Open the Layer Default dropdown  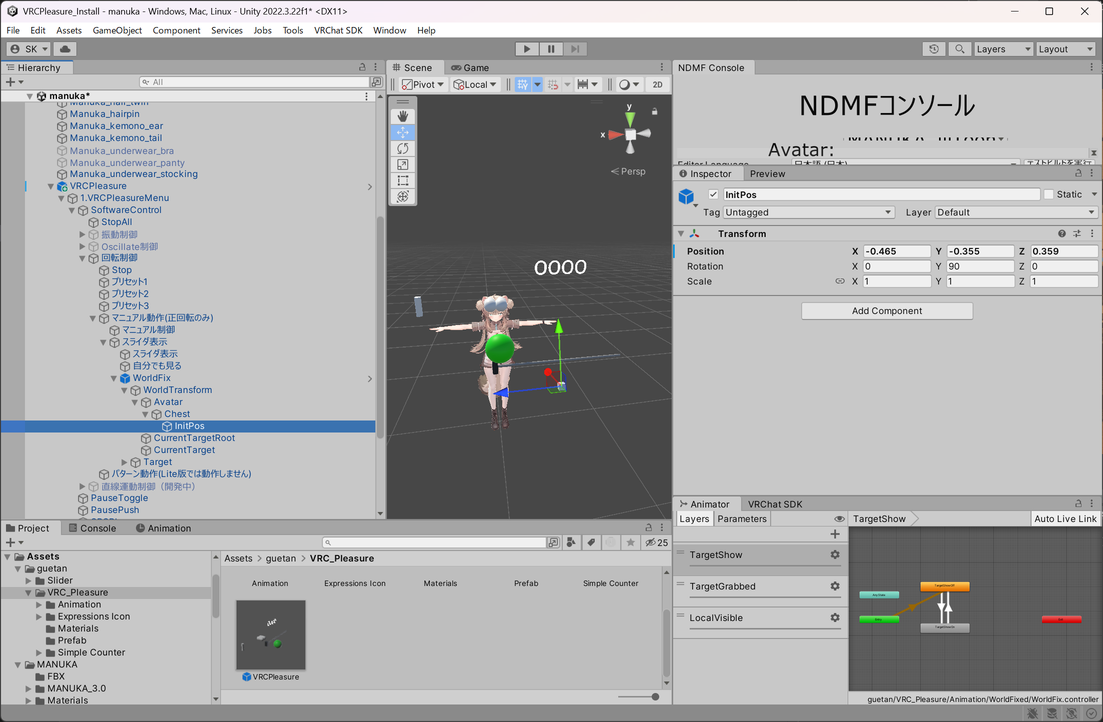click(x=1016, y=213)
